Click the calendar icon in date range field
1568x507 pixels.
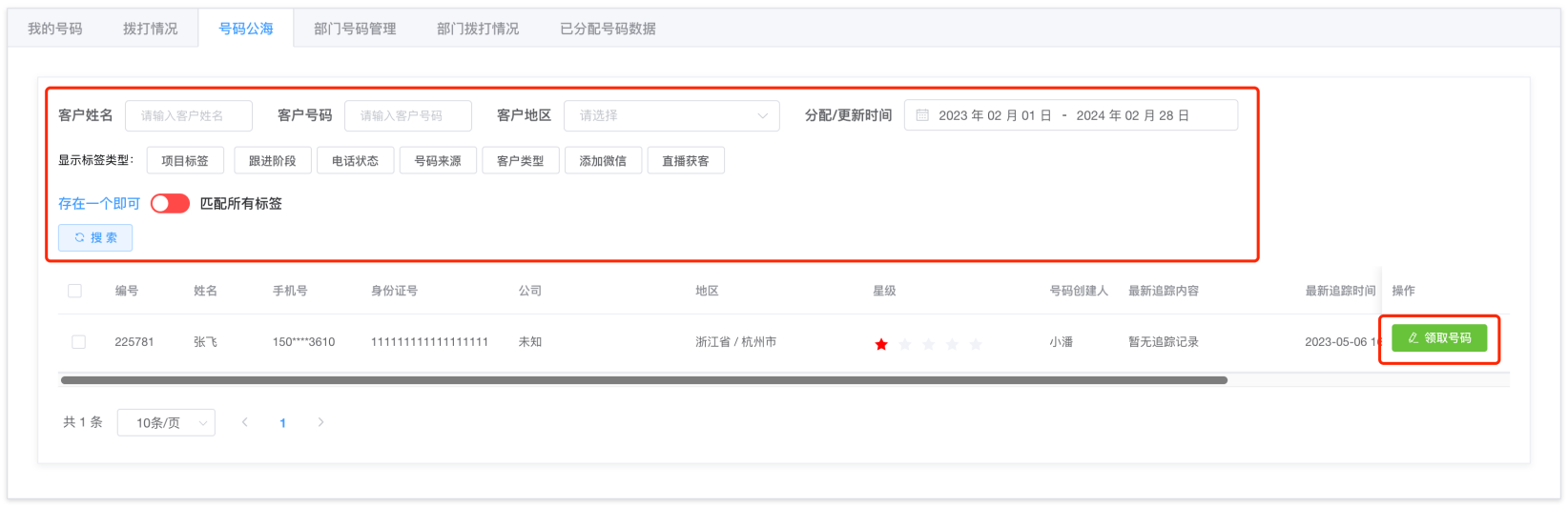tap(922, 115)
